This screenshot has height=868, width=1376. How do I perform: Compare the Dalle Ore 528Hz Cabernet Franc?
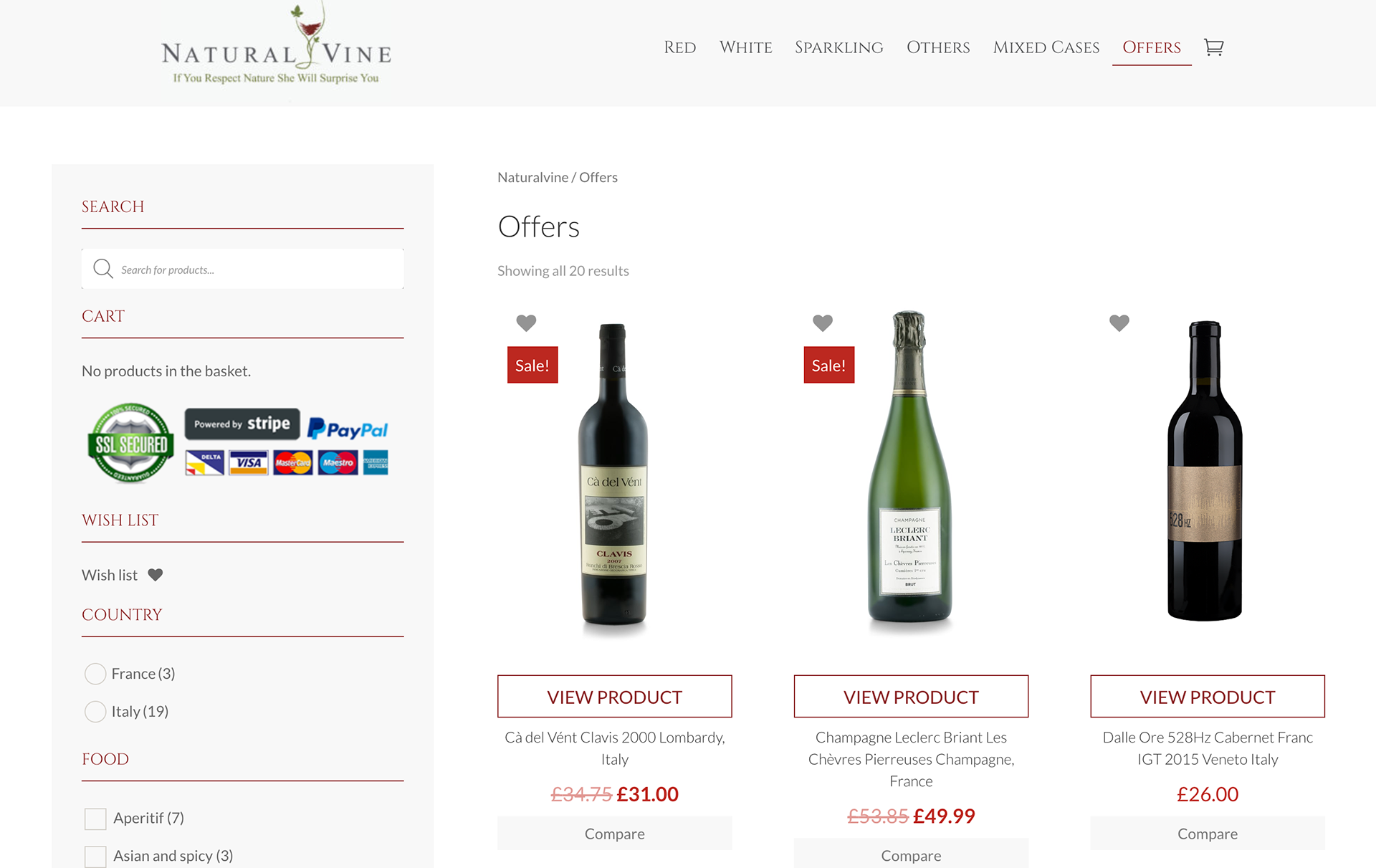(x=1208, y=834)
